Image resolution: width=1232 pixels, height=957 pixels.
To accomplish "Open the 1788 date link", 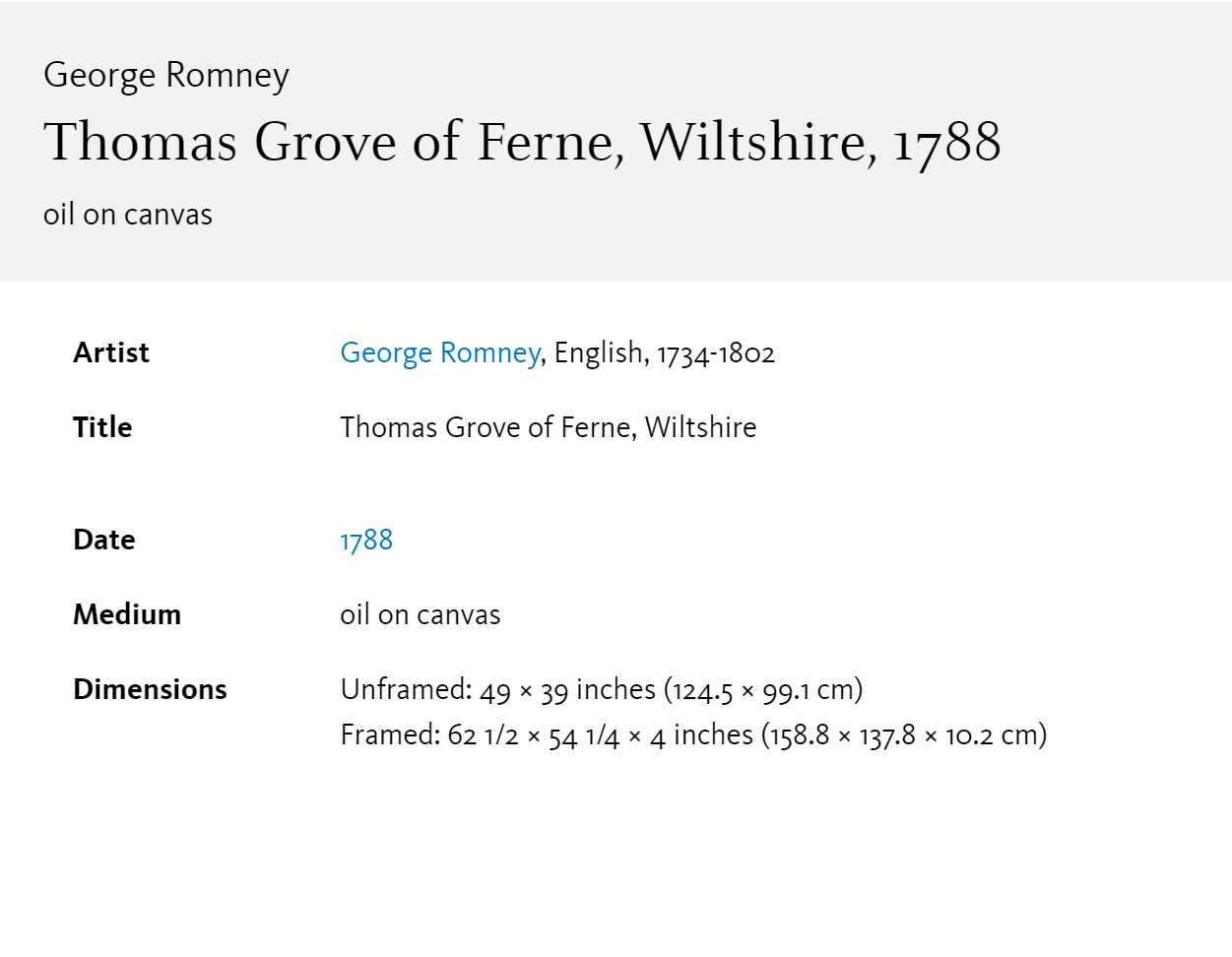I will pos(366,540).
